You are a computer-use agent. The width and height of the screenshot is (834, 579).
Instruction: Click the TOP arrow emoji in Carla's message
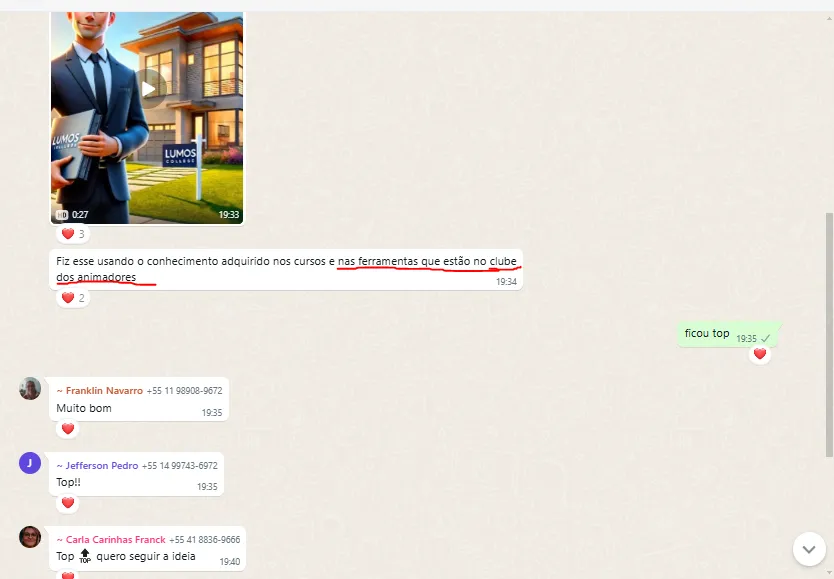(85, 556)
